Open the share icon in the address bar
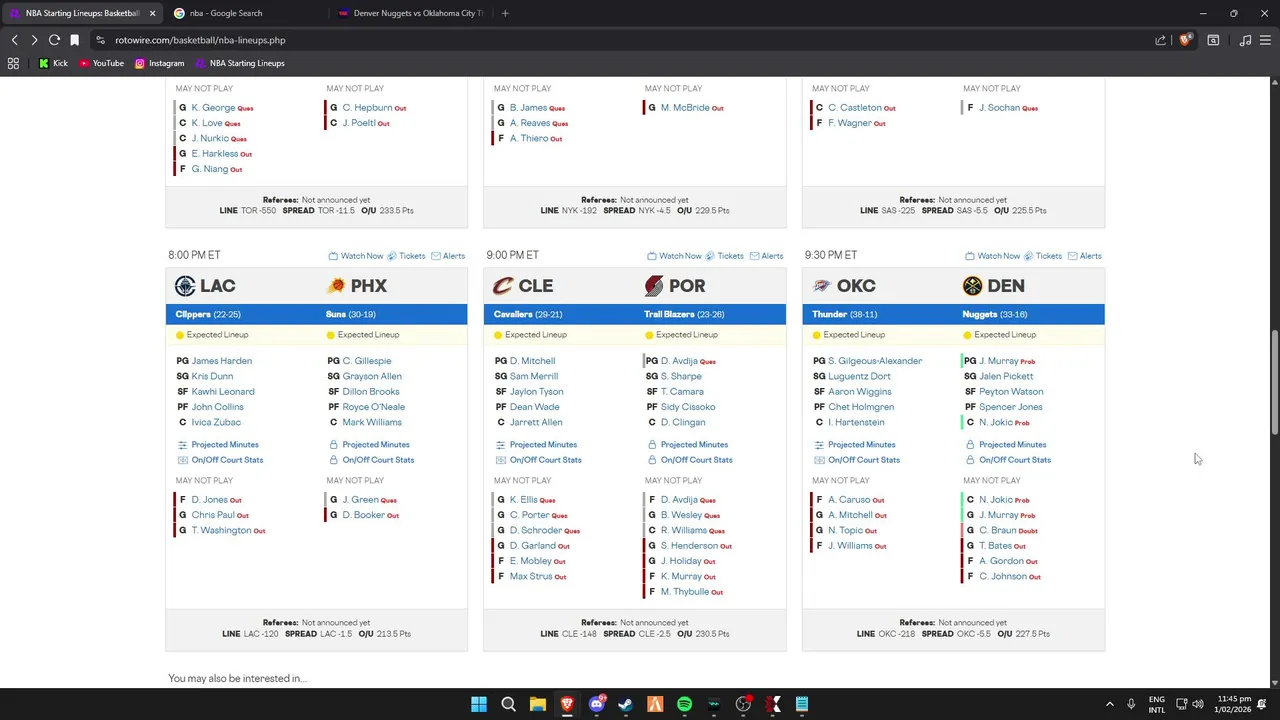1280x720 pixels. click(1160, 40)
